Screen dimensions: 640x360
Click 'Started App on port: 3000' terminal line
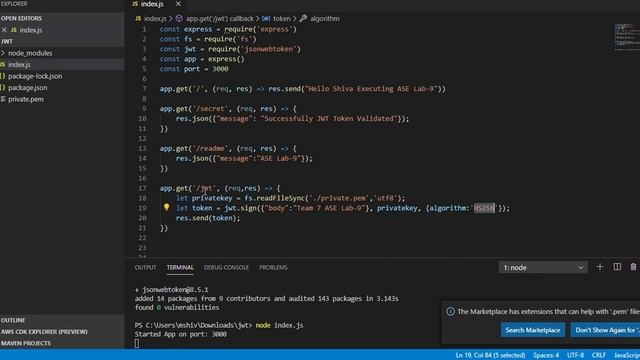[x=180, y=334]
